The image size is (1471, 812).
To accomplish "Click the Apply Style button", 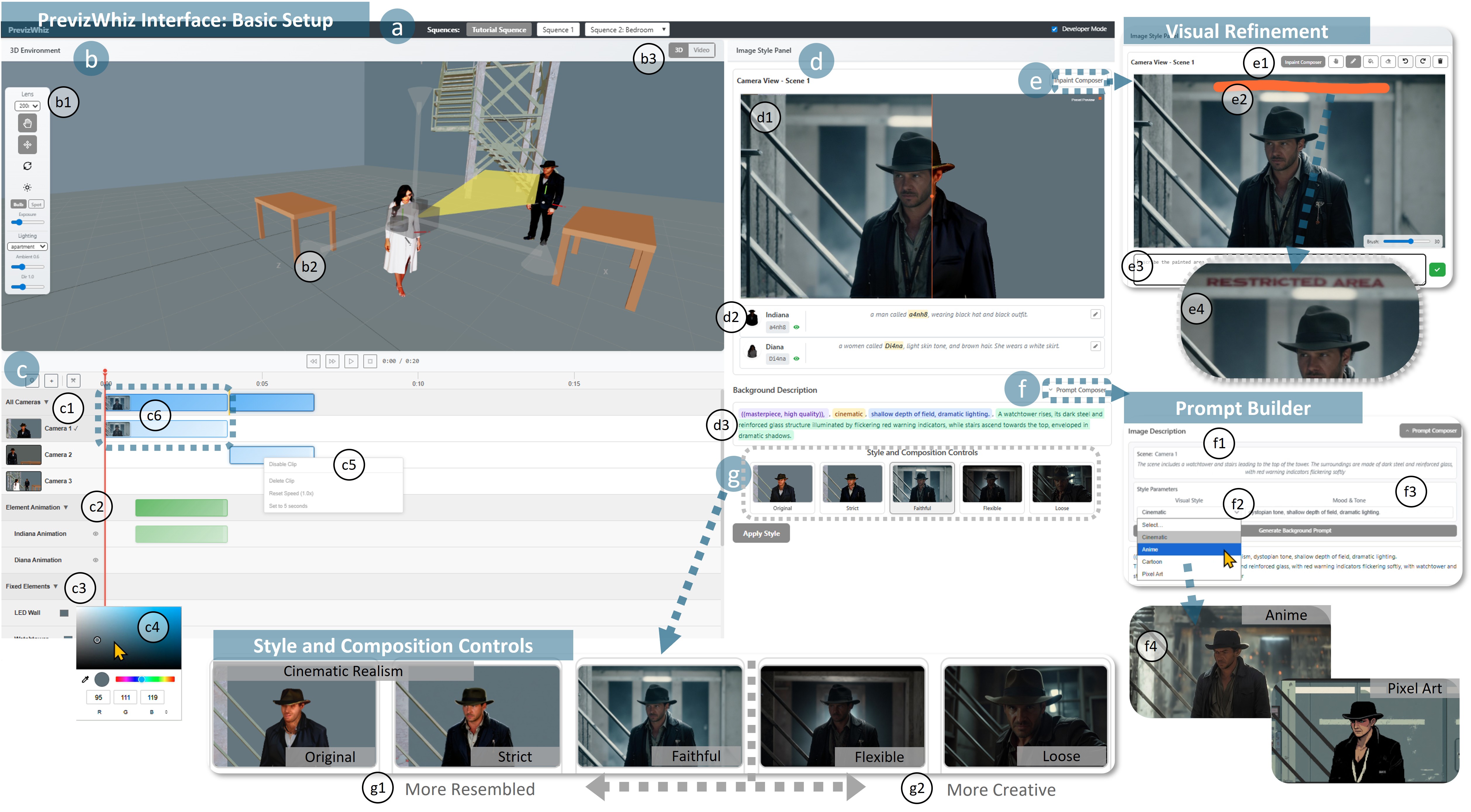I will pos(761,534).
